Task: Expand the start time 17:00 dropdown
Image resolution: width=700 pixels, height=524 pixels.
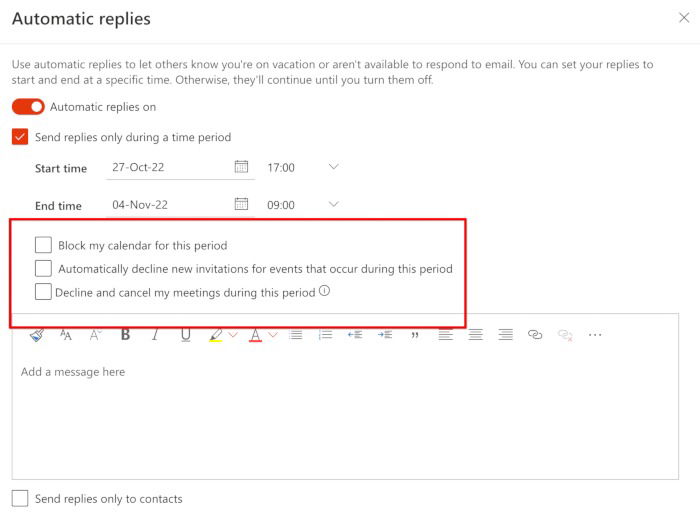Action: (x=334, y=167)
